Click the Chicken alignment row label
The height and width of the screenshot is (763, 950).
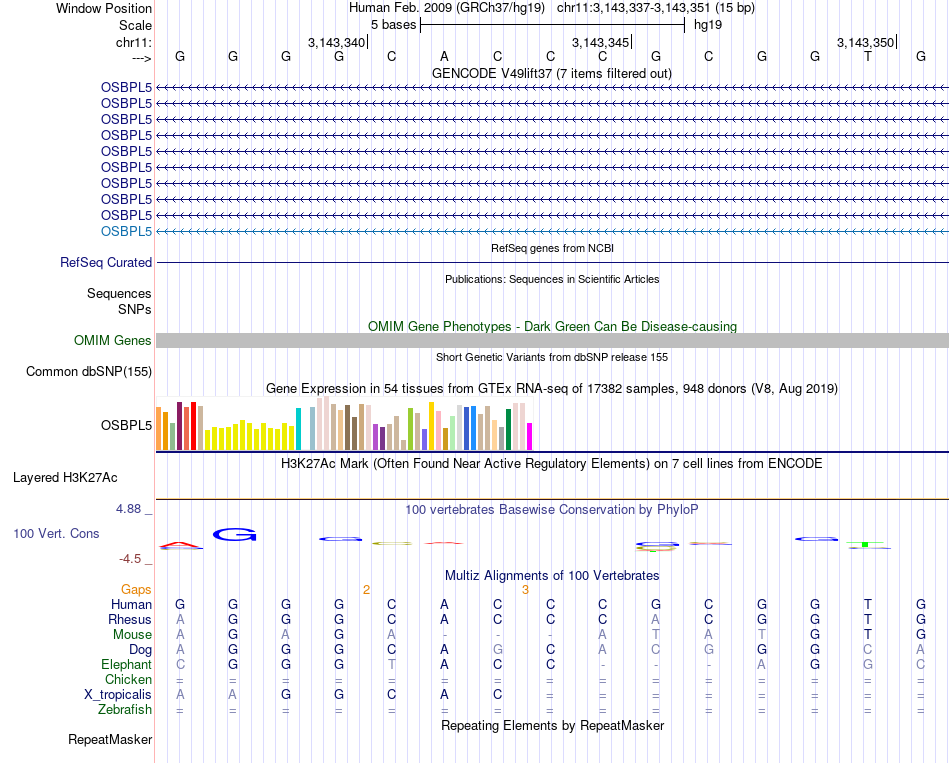coord(128,679)
